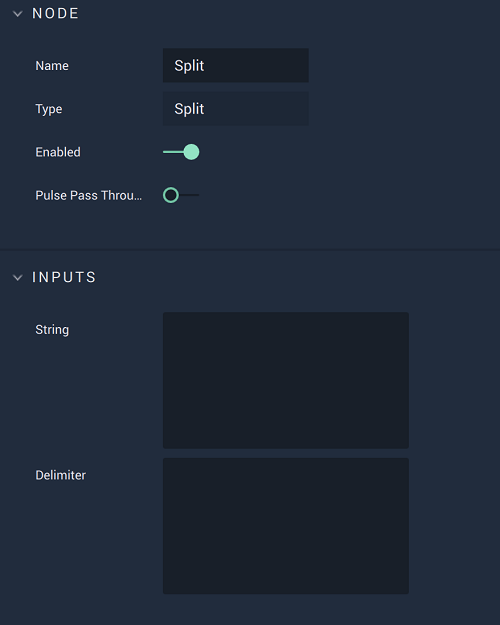Click the divider line between NODE and INPUTS
500x625 pixels.
pos(250,250)
